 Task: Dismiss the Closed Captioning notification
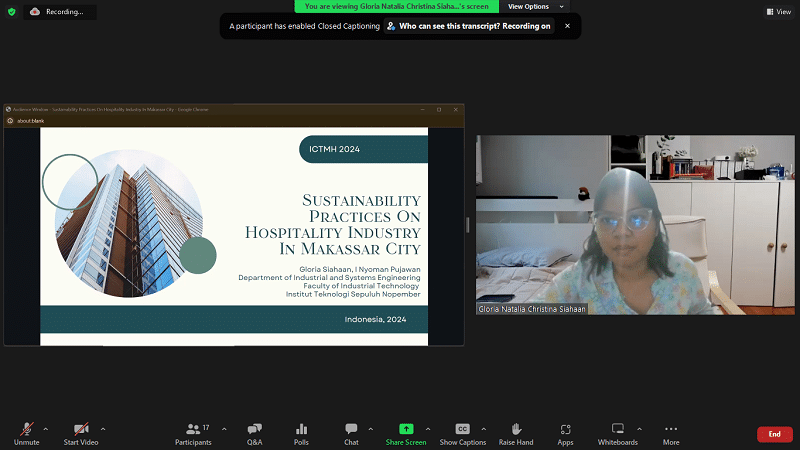tap(568, 26)
